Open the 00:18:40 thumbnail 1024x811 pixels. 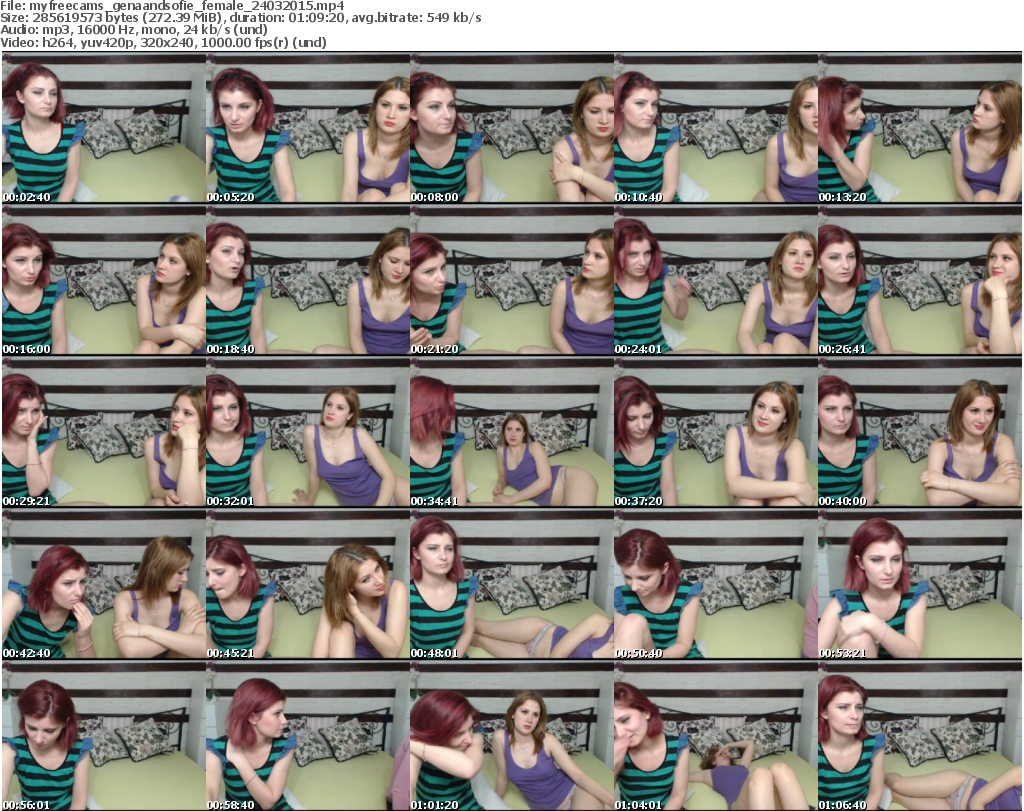pos(308,280)
